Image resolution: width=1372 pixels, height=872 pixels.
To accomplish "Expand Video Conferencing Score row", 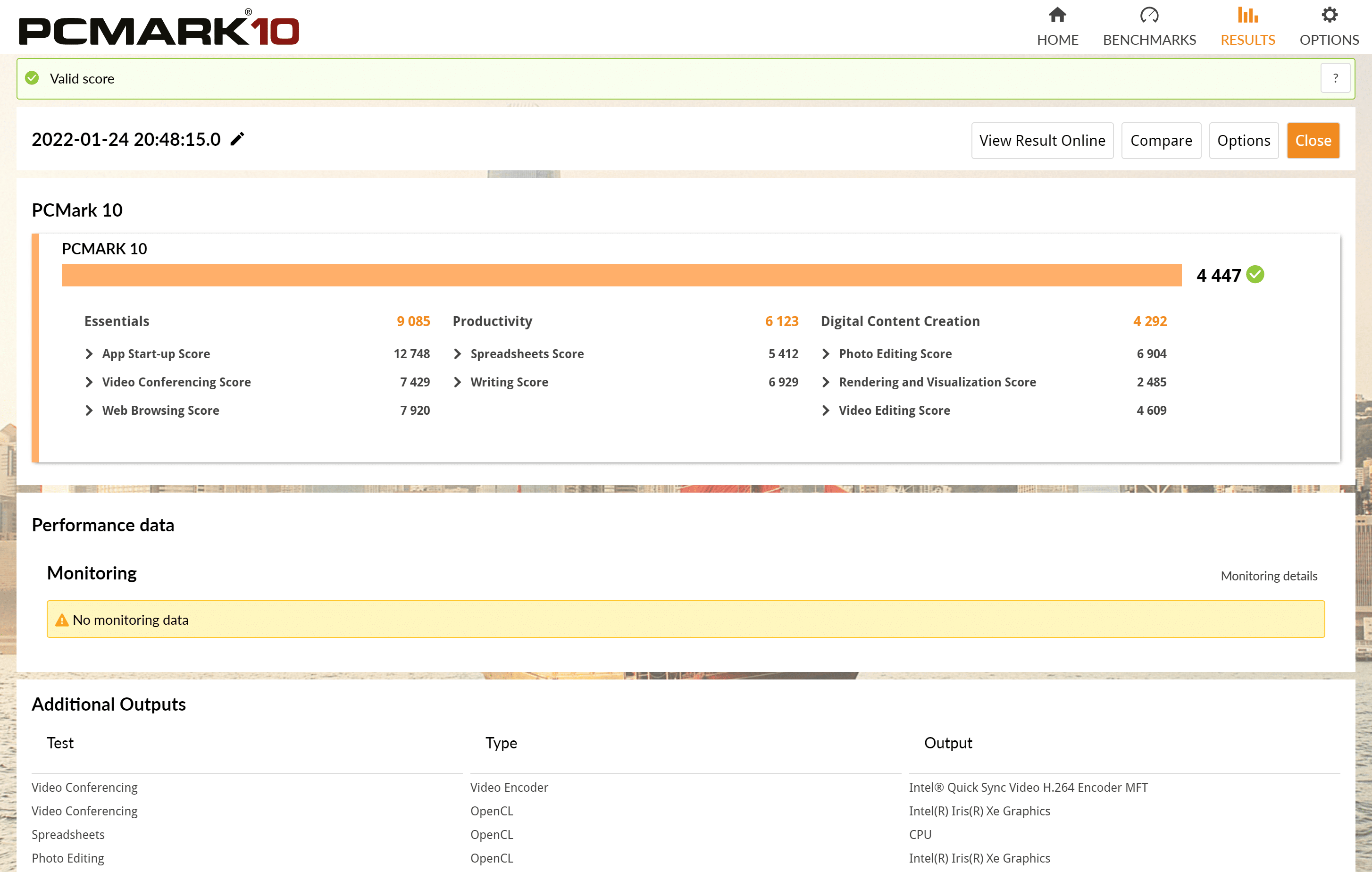I will (x=89, y=382).
